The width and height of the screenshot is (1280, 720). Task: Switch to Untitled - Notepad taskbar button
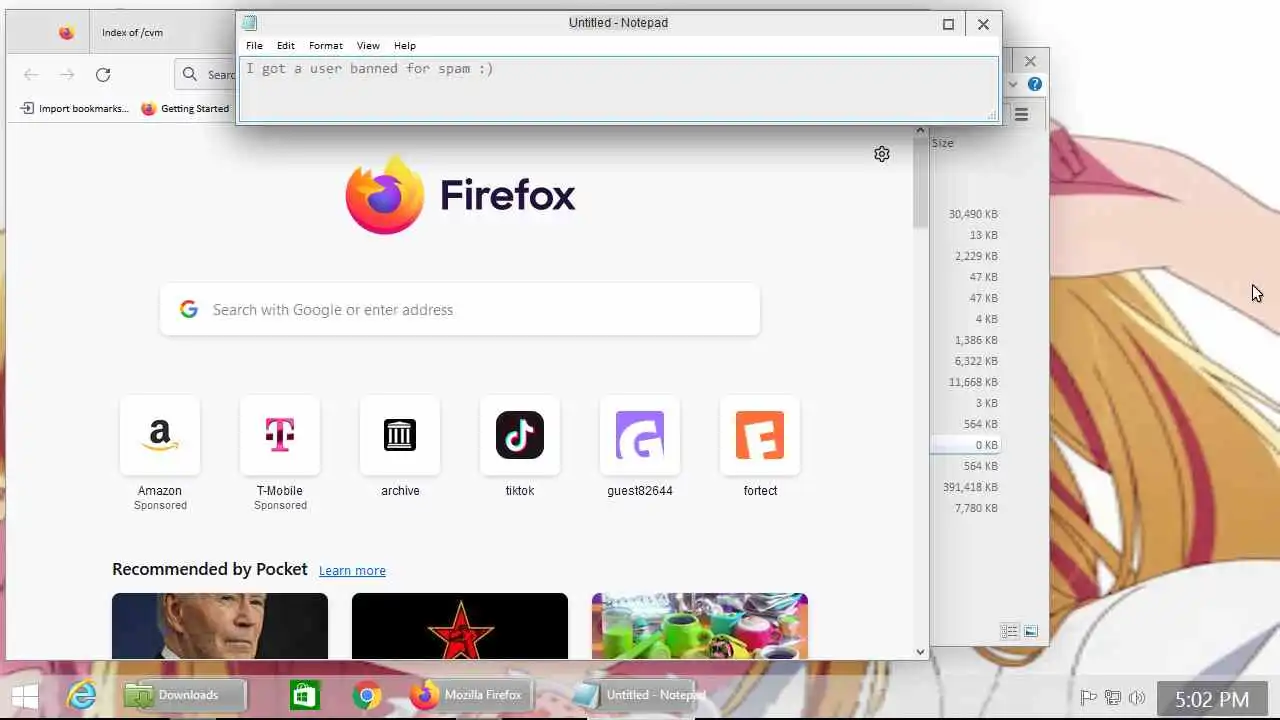638,695
